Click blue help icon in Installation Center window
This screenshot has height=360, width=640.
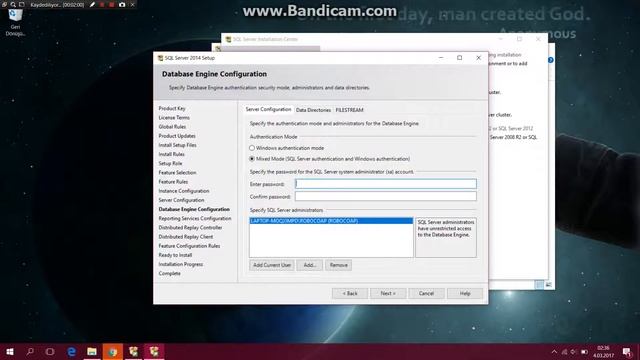551,60
